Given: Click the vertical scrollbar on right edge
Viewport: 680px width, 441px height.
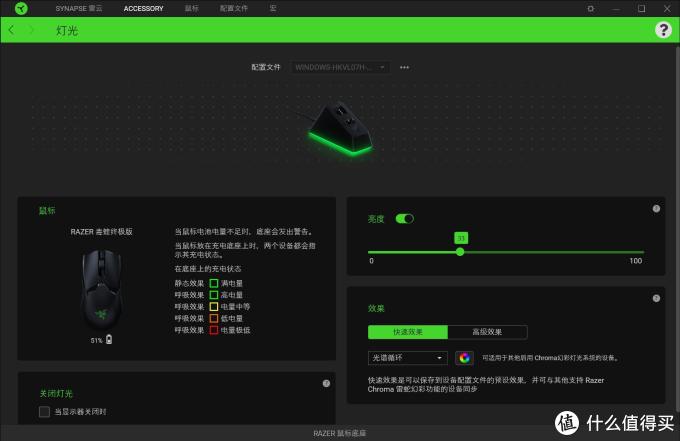Looking at the screenshot, I should point(677,228).
